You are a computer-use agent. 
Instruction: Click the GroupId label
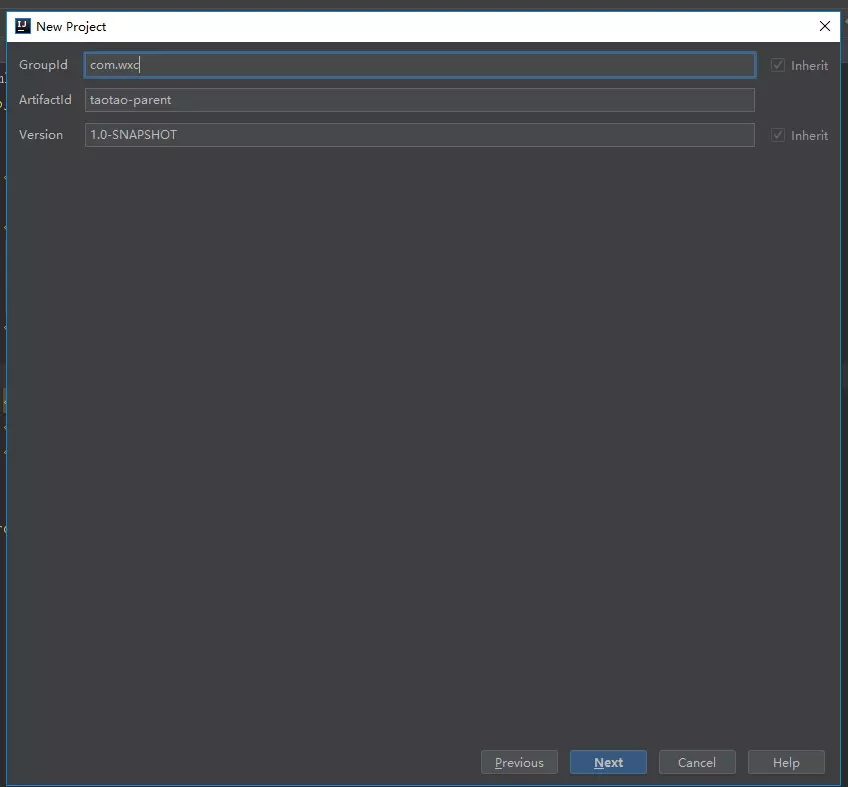tap(43, 65)
